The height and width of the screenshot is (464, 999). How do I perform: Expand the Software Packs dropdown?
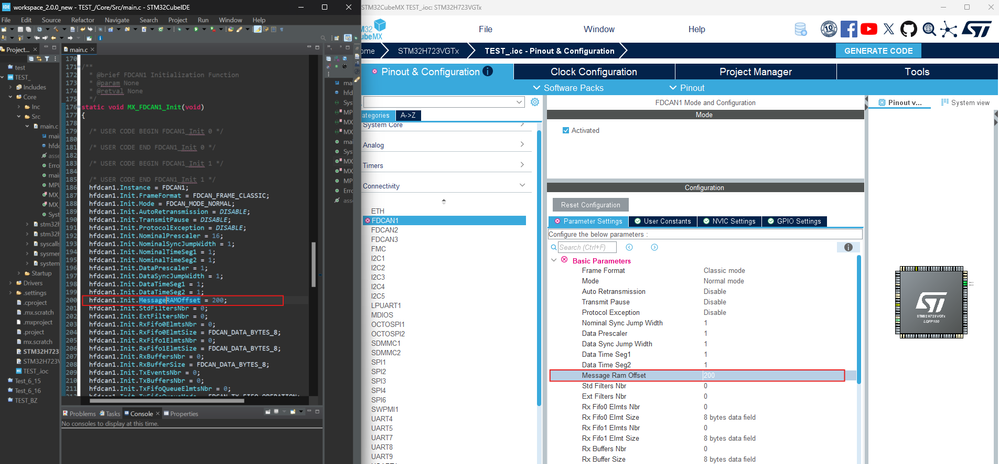(x=569, y=87)
